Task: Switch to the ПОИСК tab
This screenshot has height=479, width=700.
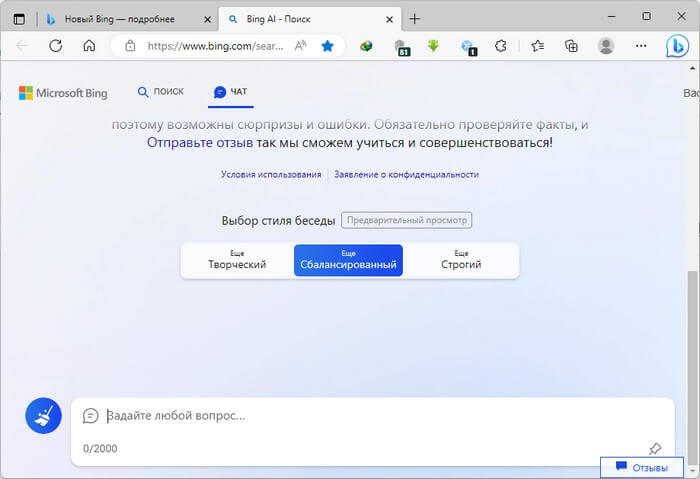Action: (x=161, y=92)
